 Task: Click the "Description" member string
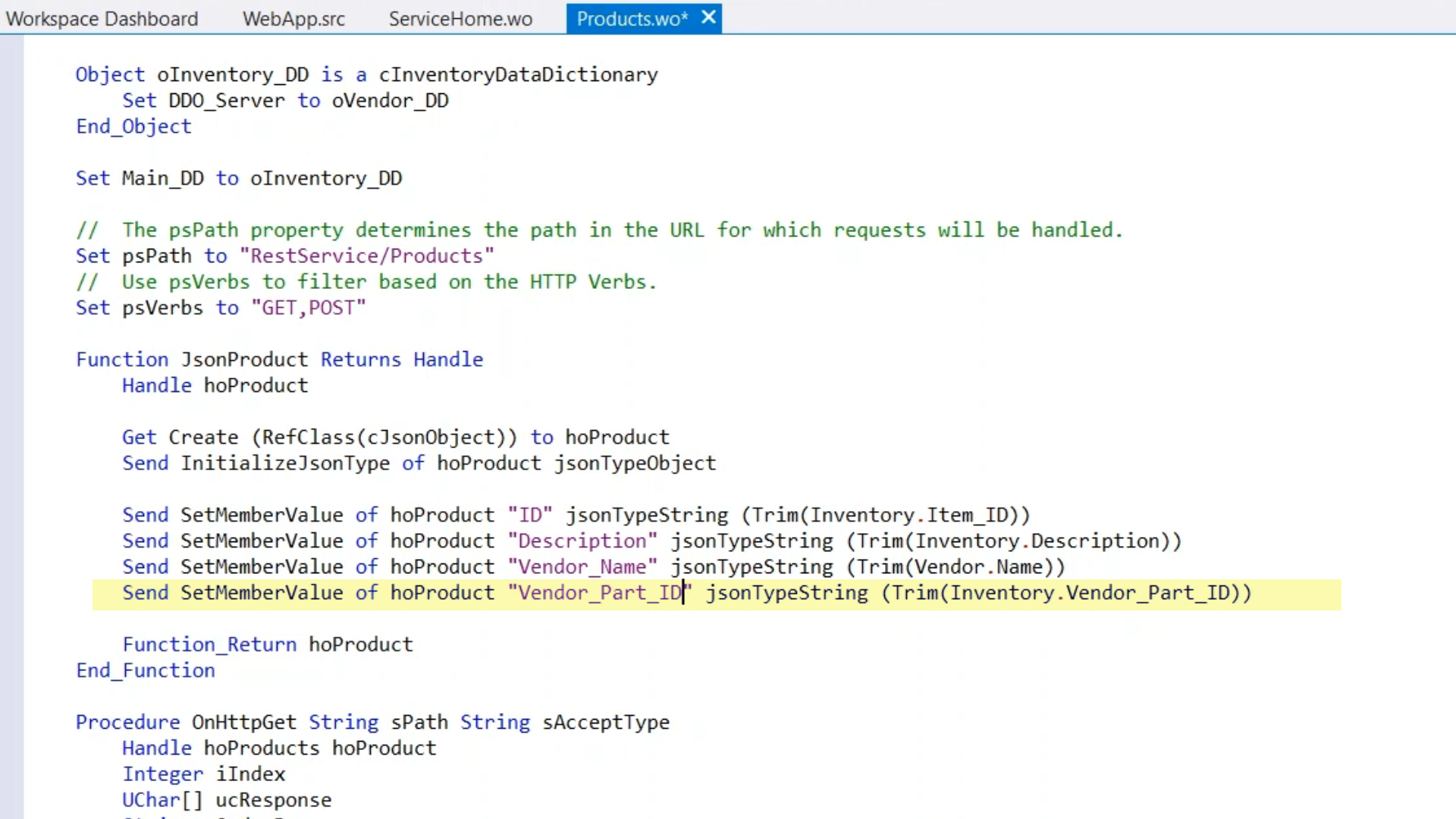[582, 541]
